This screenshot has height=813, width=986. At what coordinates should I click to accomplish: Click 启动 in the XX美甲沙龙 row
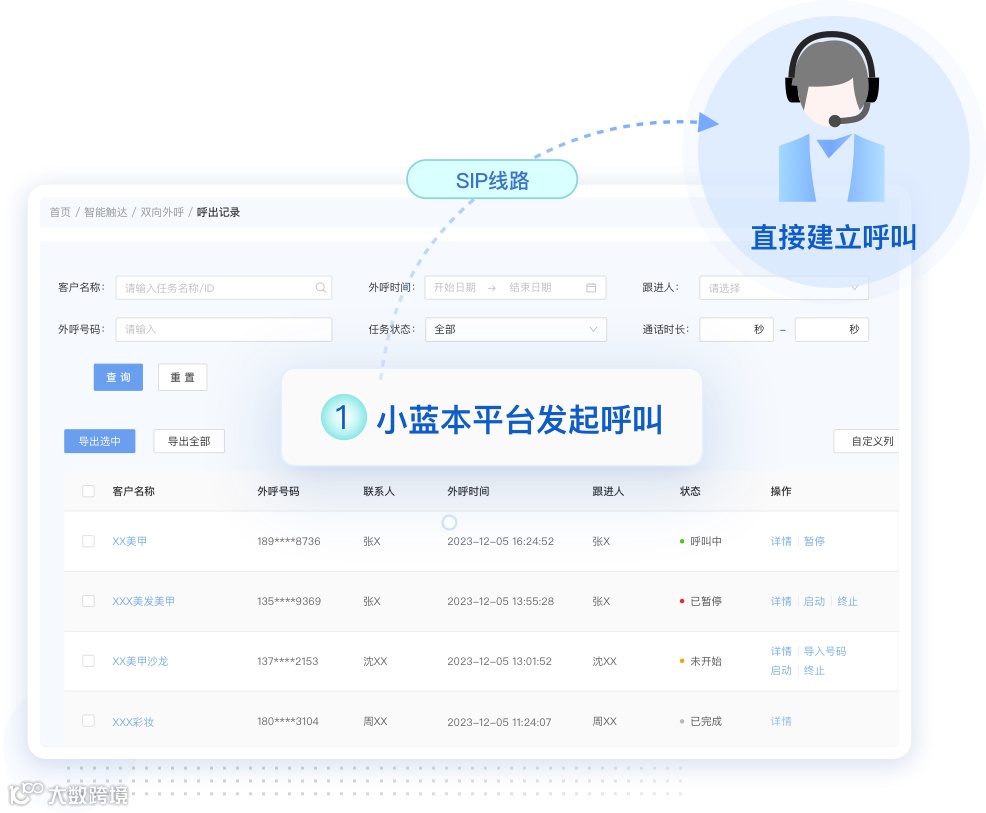tap(781, 670)
